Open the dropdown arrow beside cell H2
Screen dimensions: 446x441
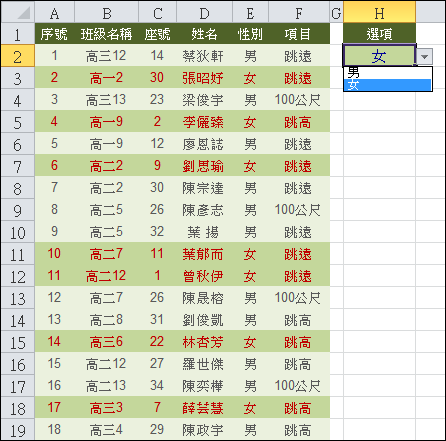[424, 57]
